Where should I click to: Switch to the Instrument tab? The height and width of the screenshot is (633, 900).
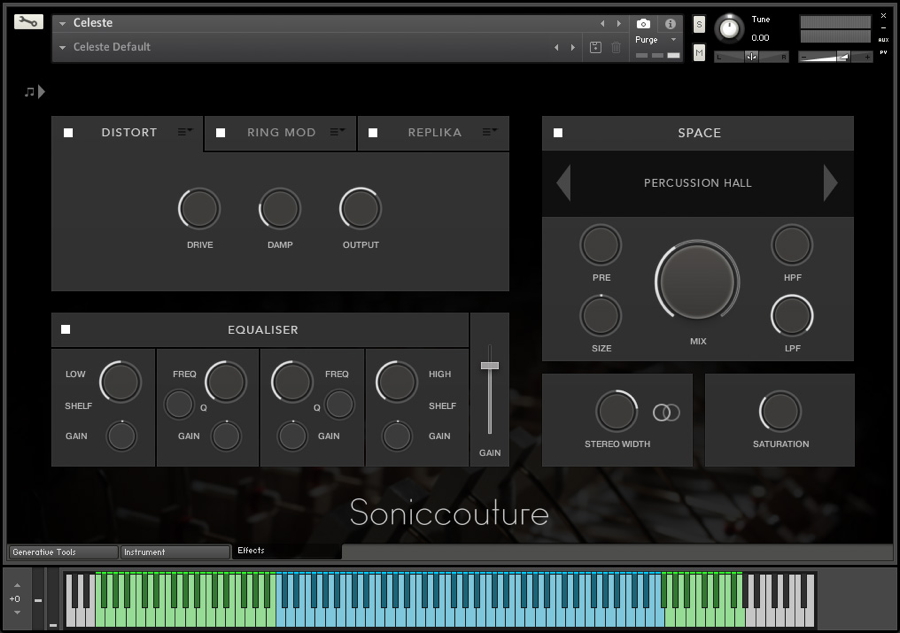click(x=174, y=552)
